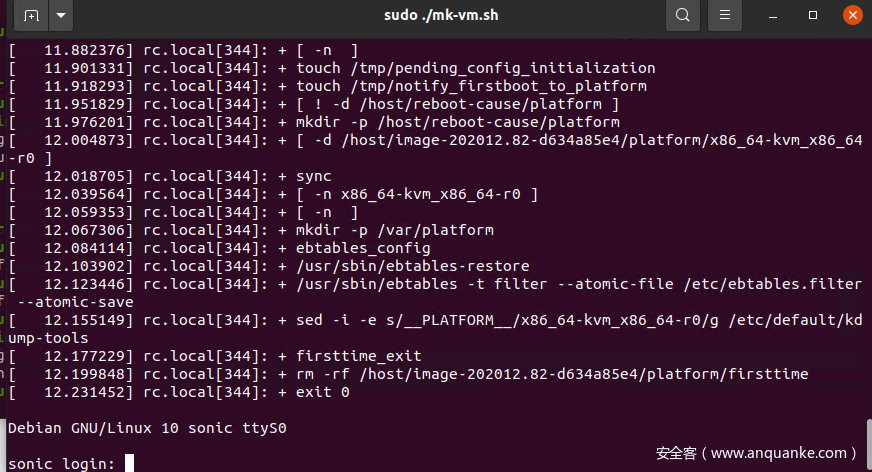The image size is (872, 472).
Task: Close the terminal with the orange button
Action: tap(851, 15)
